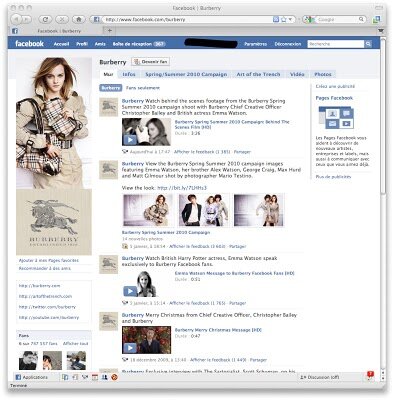Go back with the browser back arrow

coord(16,19)
